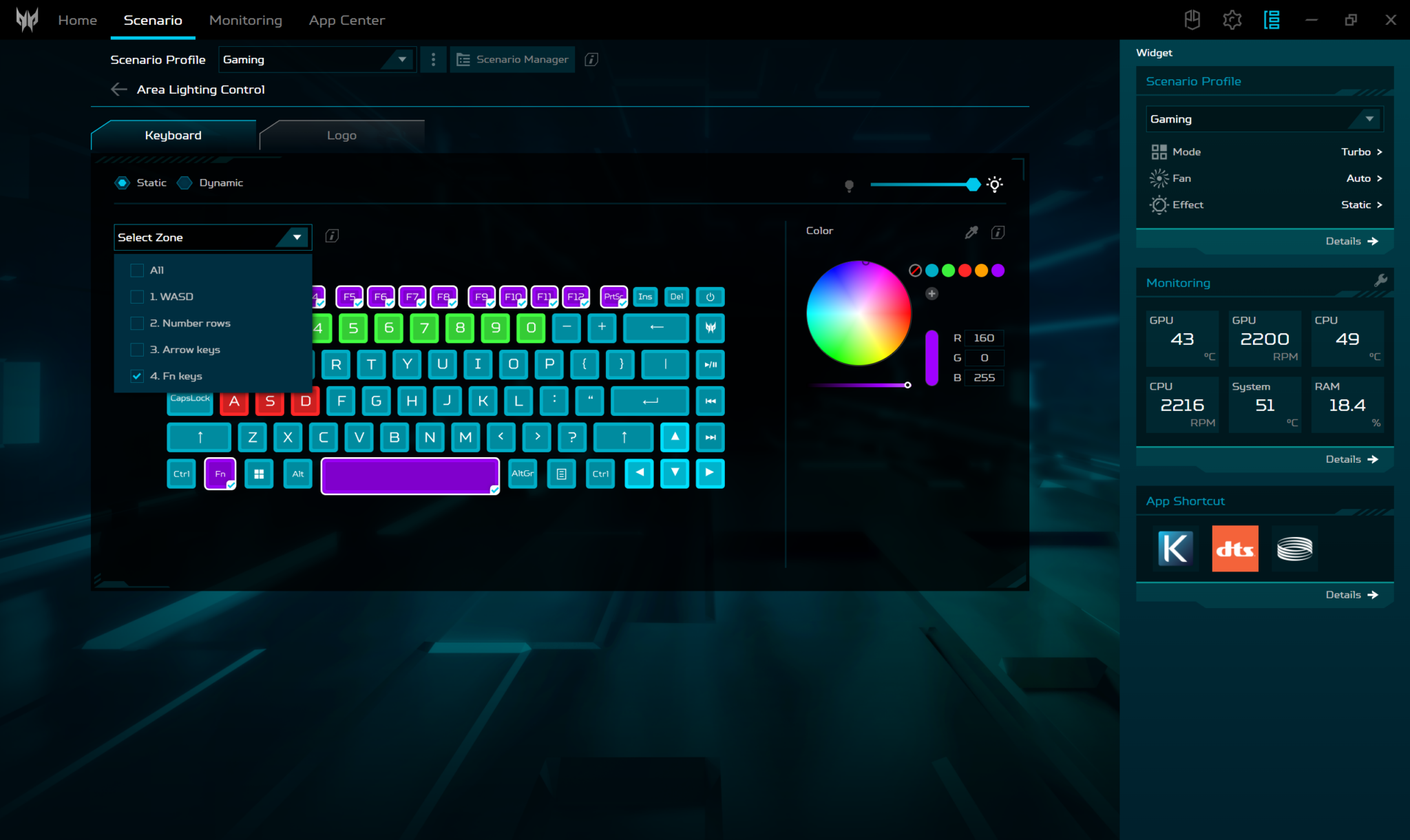Collapse the Select Zone dropdown
This screenshot has width=1410, height=840.
297,238
